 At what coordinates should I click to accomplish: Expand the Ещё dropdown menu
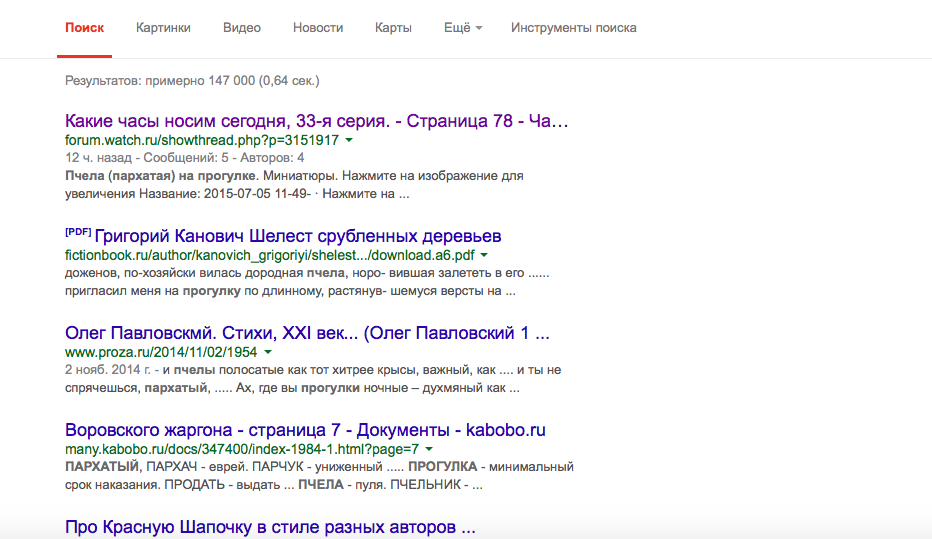point(462,28)
